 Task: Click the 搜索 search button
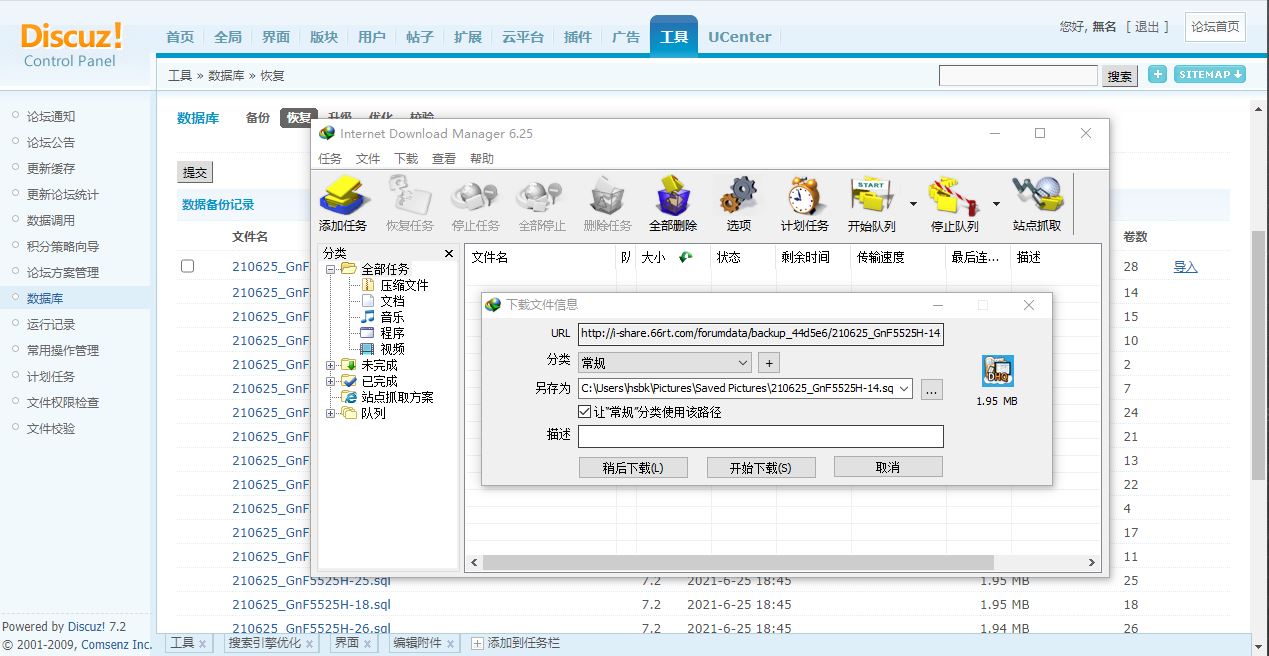(1120, 76)
